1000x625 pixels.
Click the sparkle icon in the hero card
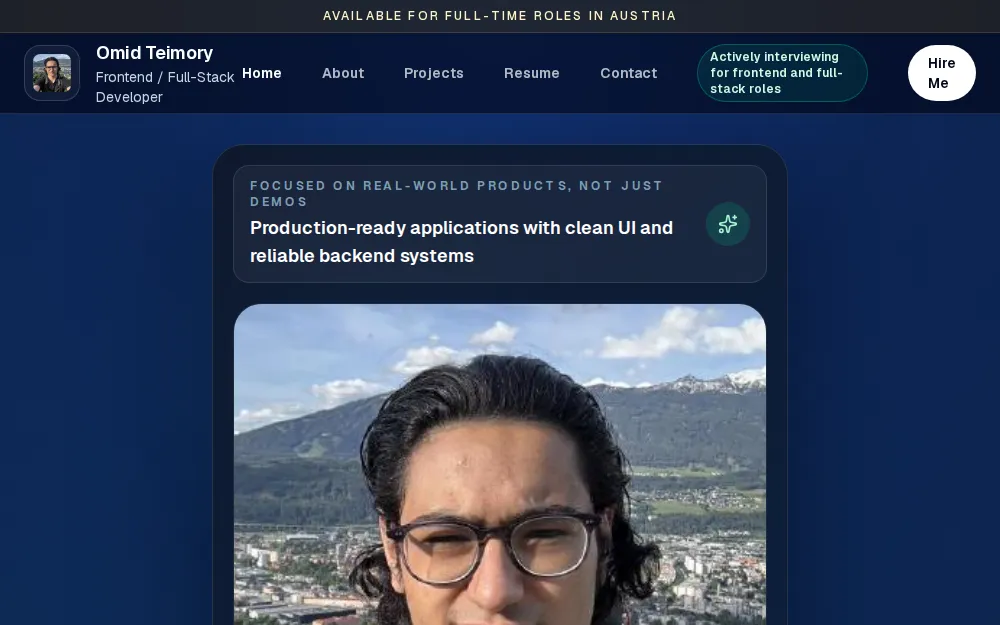pyautogui.click(x=728, y=224)
